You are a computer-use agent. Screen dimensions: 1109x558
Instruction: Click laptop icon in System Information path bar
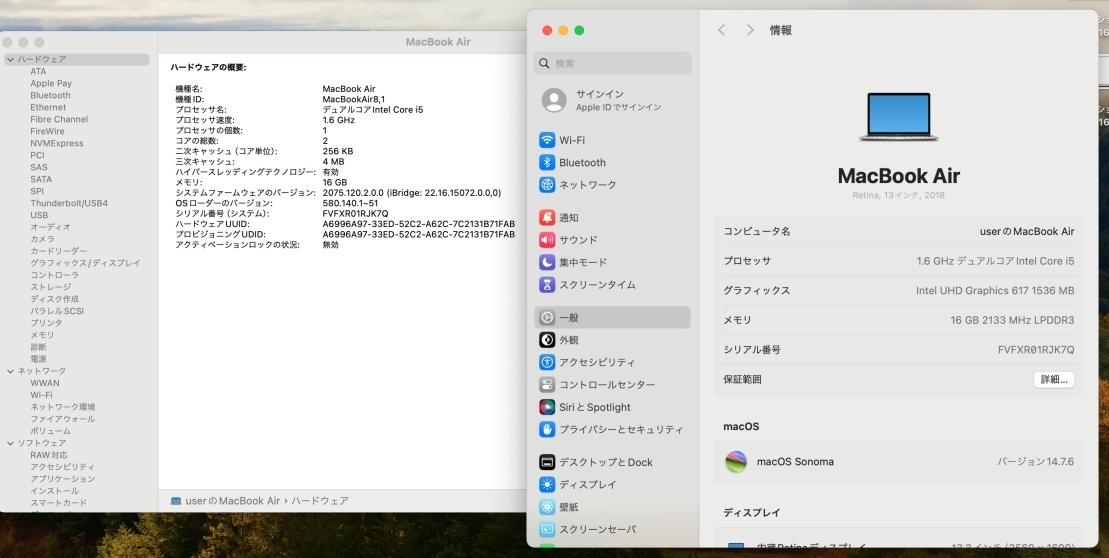point(176,501)
